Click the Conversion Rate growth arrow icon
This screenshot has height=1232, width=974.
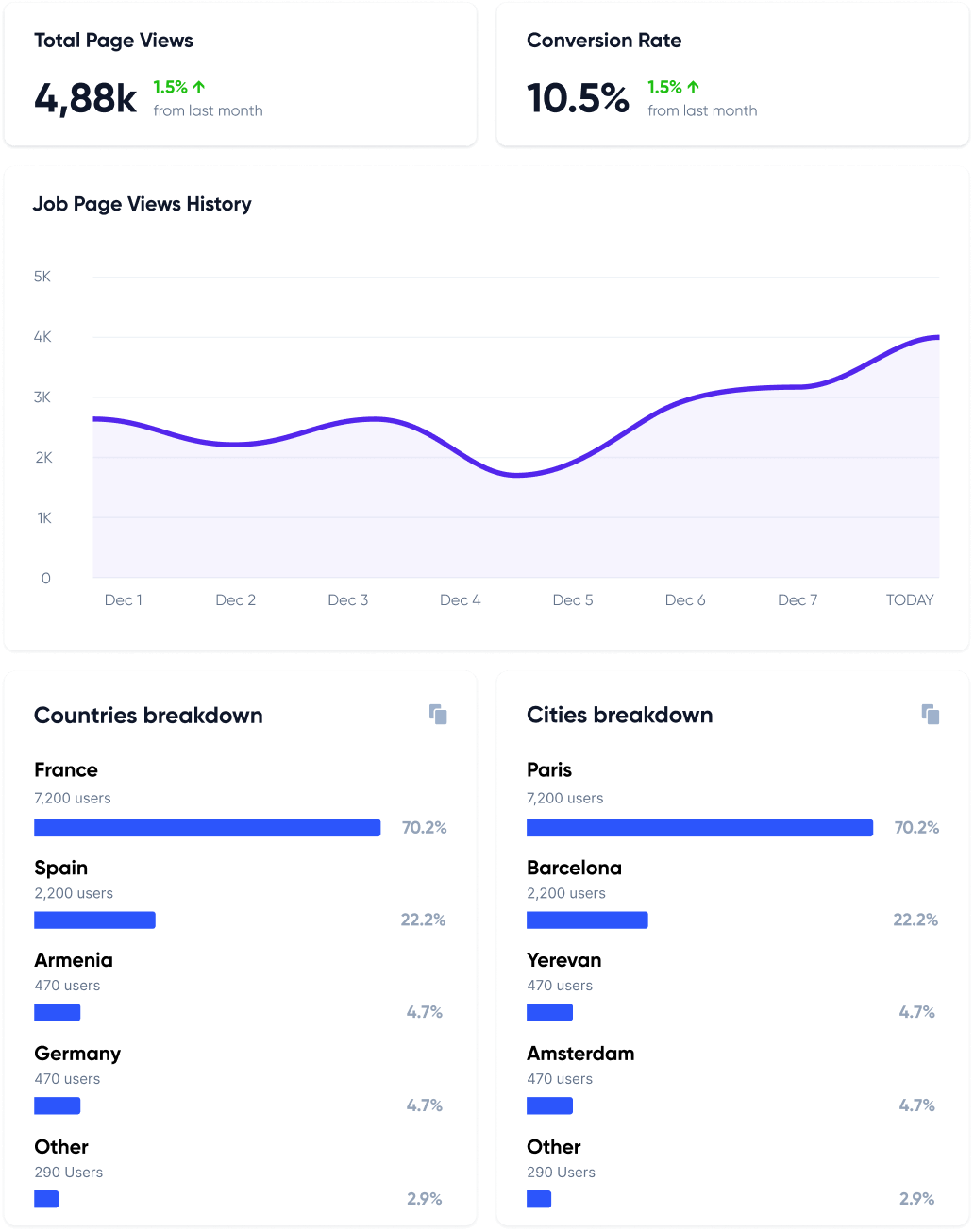[693, 86]
